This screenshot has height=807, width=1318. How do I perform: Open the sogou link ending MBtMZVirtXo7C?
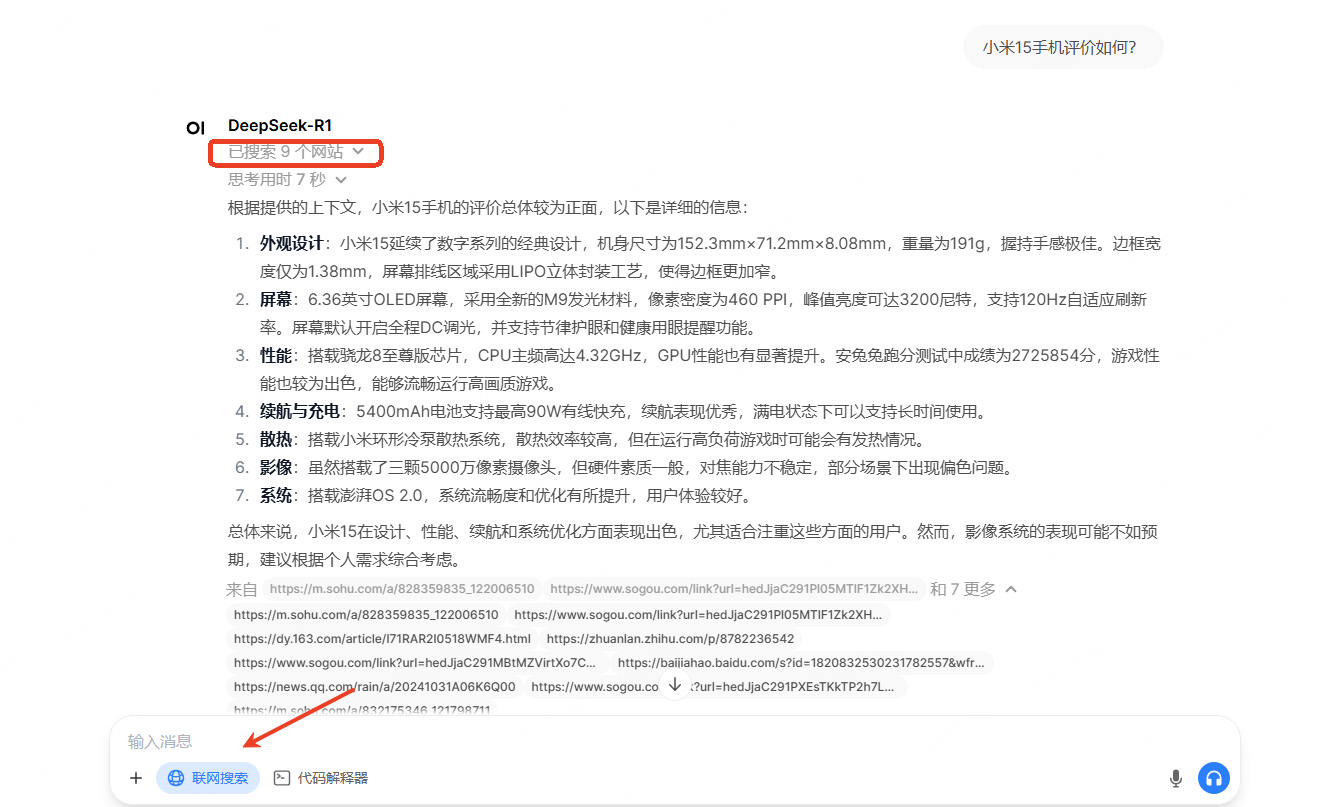click(415, 663)
